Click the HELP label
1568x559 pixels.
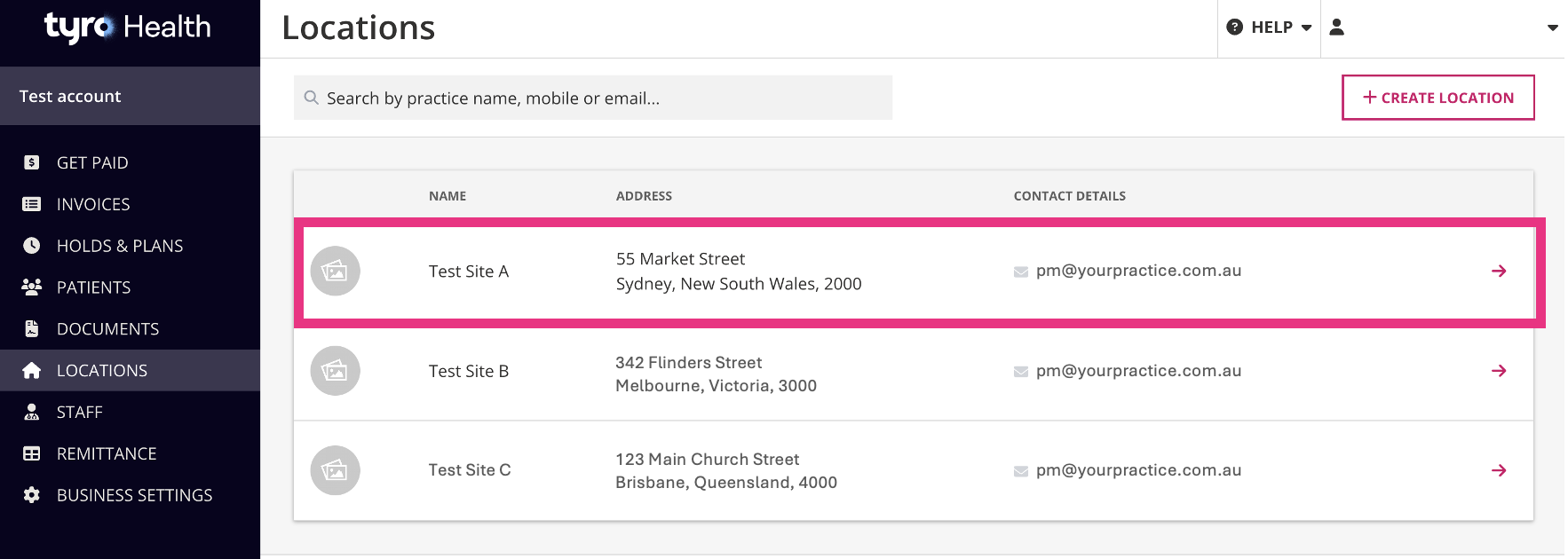1271,28
